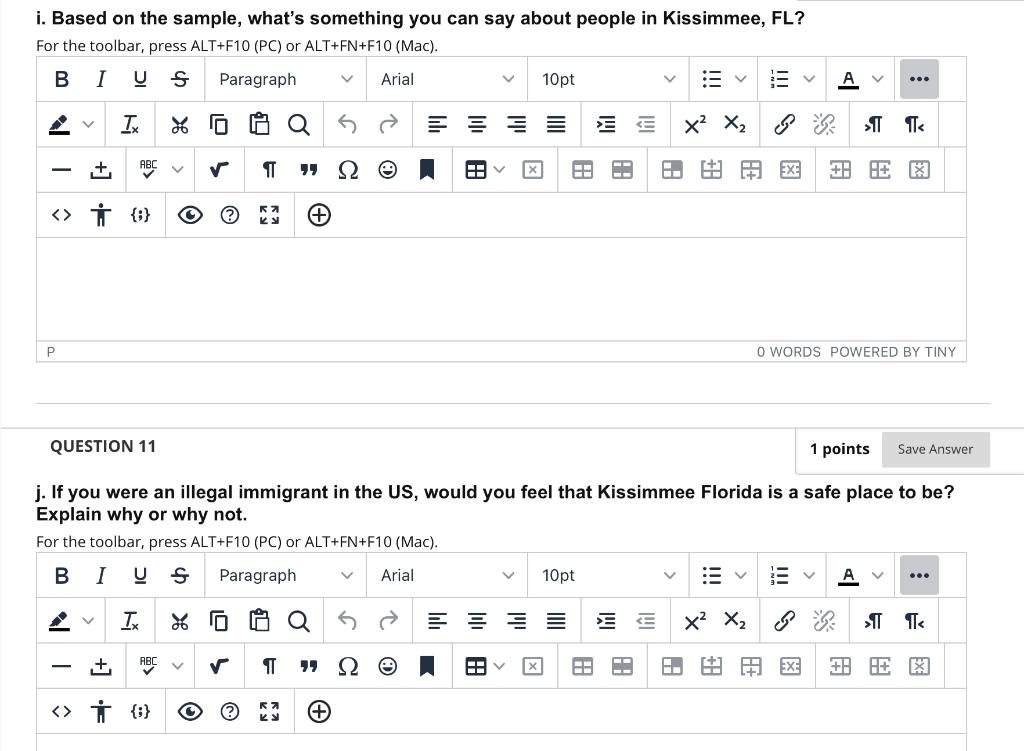The width and height of the screenshot is (1024, 751).
Task: Insert anchor bookmark in question i editor
Action: click(x=427, y=170)
